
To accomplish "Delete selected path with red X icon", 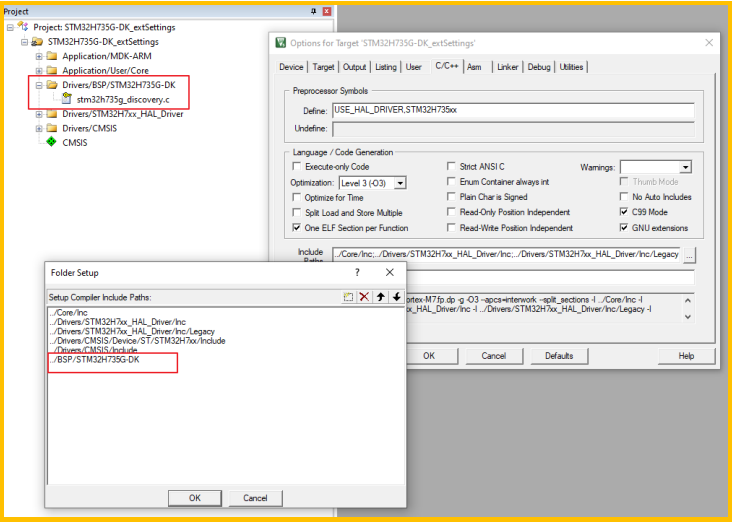I will (x=364, y=297).
